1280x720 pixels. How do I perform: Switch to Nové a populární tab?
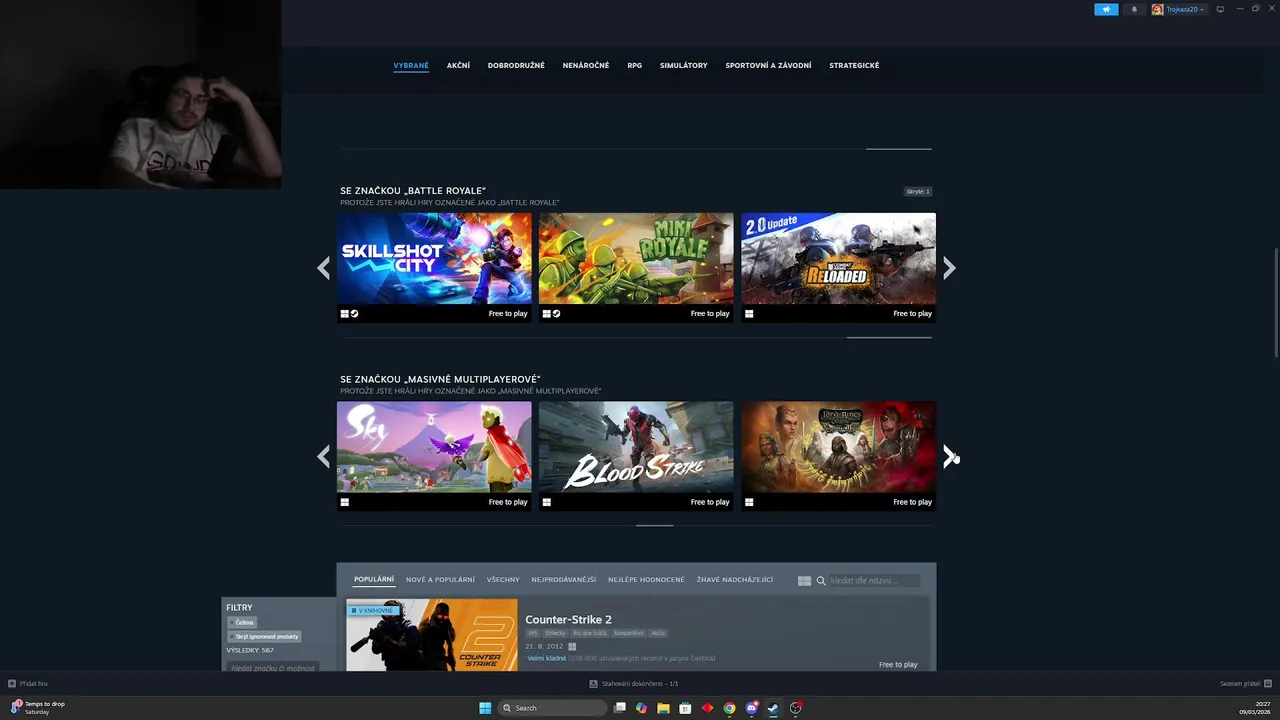click(440, 580)
